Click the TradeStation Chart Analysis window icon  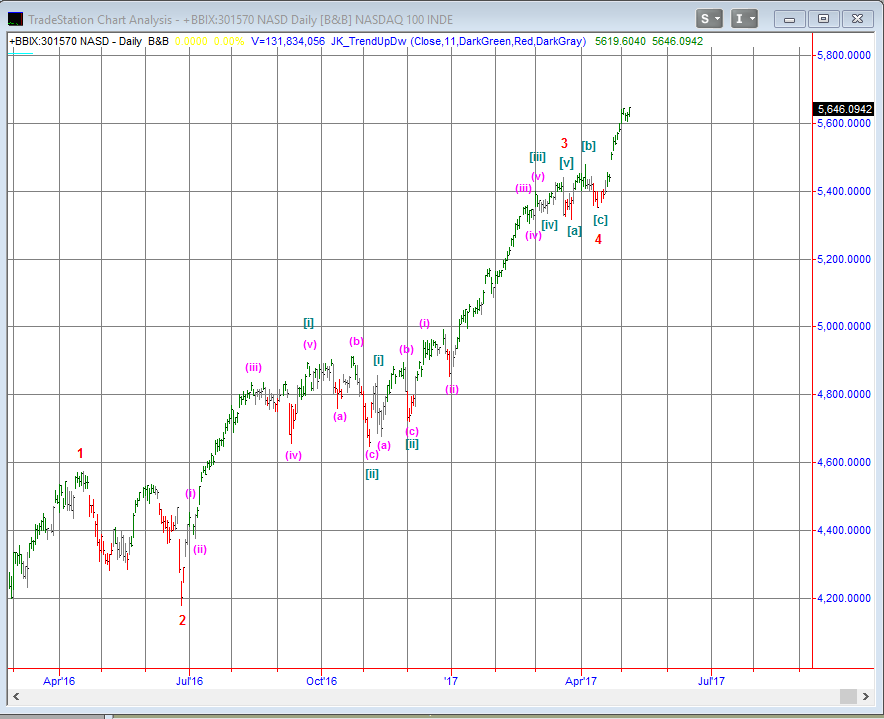point(15,19)
